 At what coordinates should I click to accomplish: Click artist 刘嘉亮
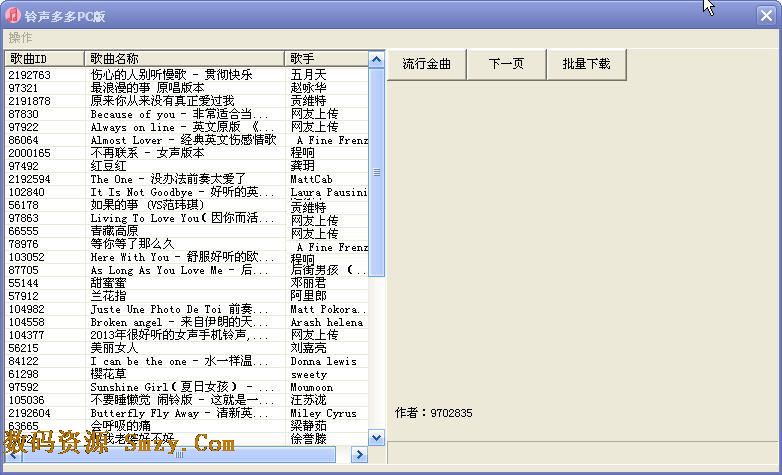point(308,348)
